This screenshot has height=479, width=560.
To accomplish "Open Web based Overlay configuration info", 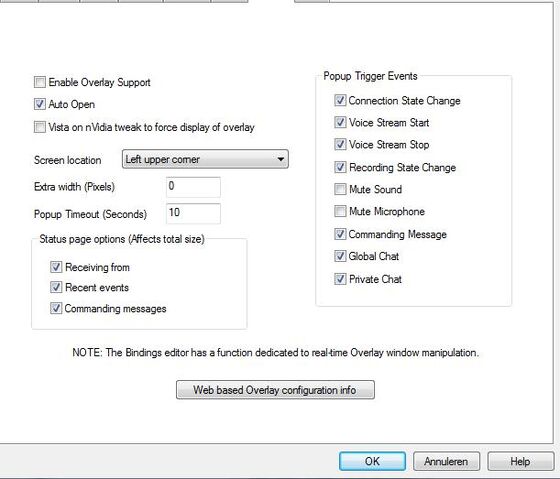I will click(275, 390).
